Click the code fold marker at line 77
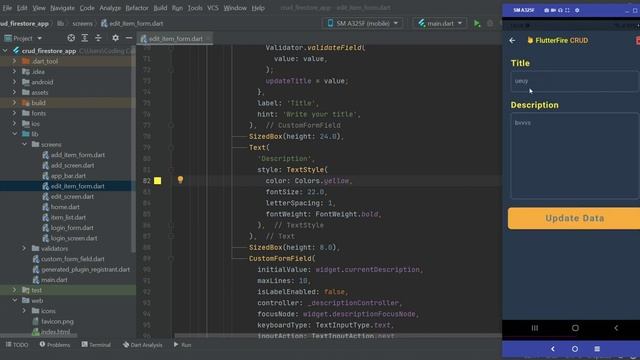Viewport: 640px width, 360px height. pyautogui.click(x=171, y=125)
